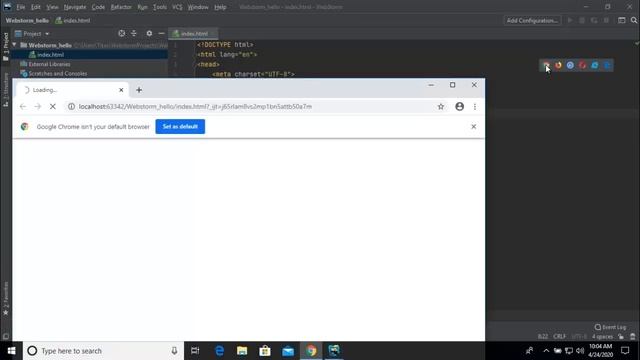Select index.html in Project tree

click(50, 55)
